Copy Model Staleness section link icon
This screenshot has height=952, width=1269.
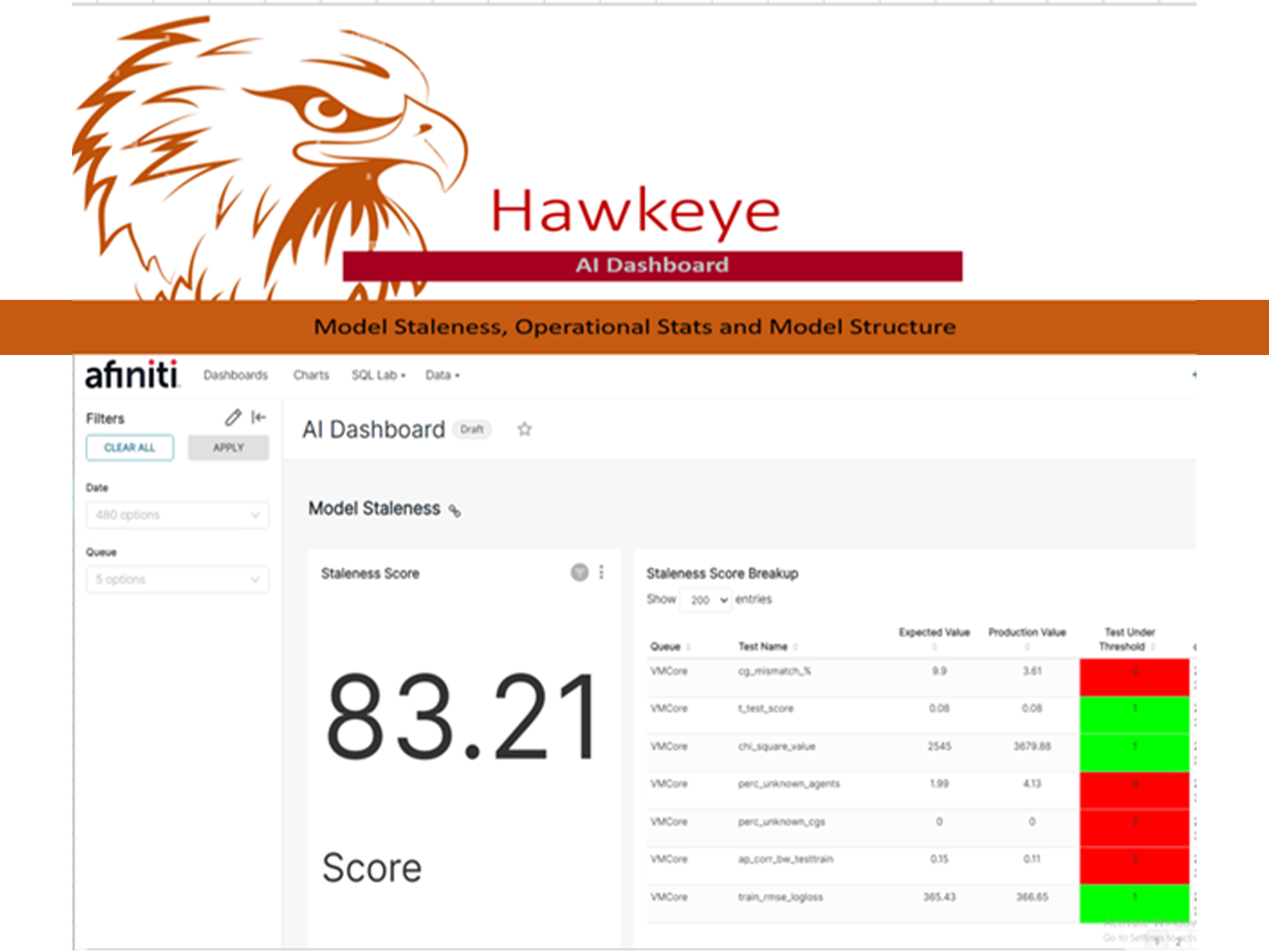click(454, 510)
